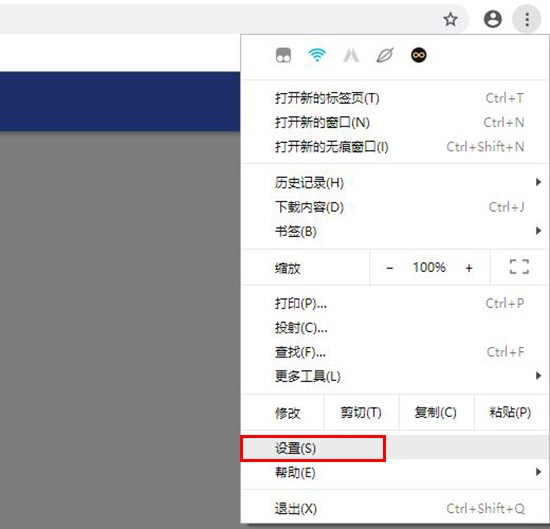The width and height of the screenshot is (550, 529).
Task: Select 退出(X) to quit Chrome
Action: (x=395, y=508)
